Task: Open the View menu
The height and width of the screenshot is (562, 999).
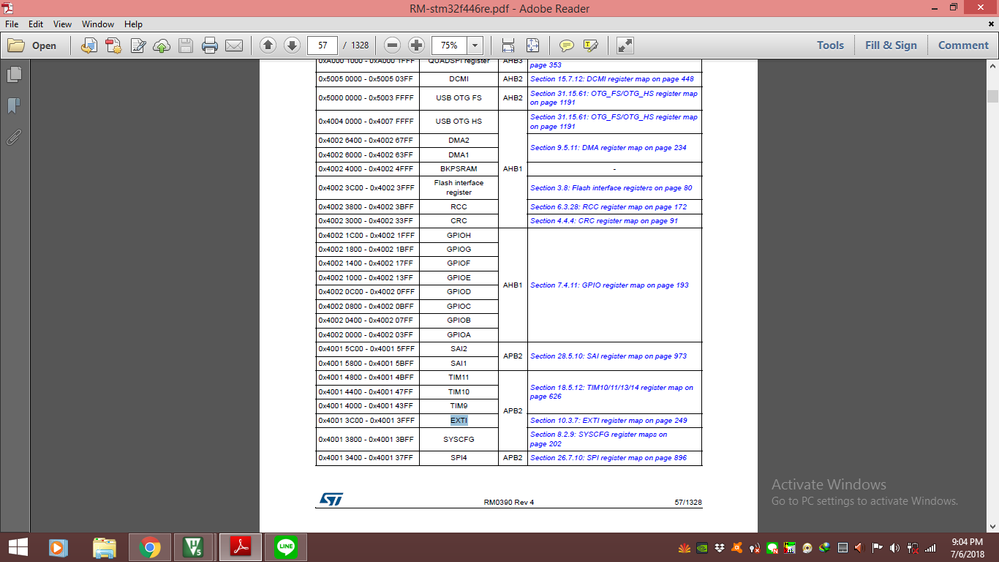Action: (x=62, y=24)
